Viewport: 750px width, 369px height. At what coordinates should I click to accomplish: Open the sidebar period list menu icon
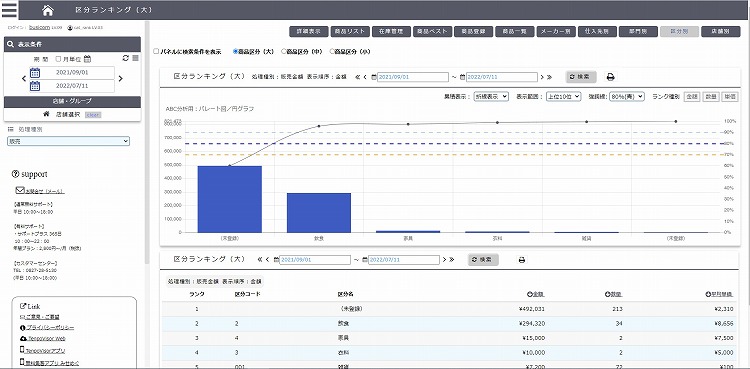point(135,58)
